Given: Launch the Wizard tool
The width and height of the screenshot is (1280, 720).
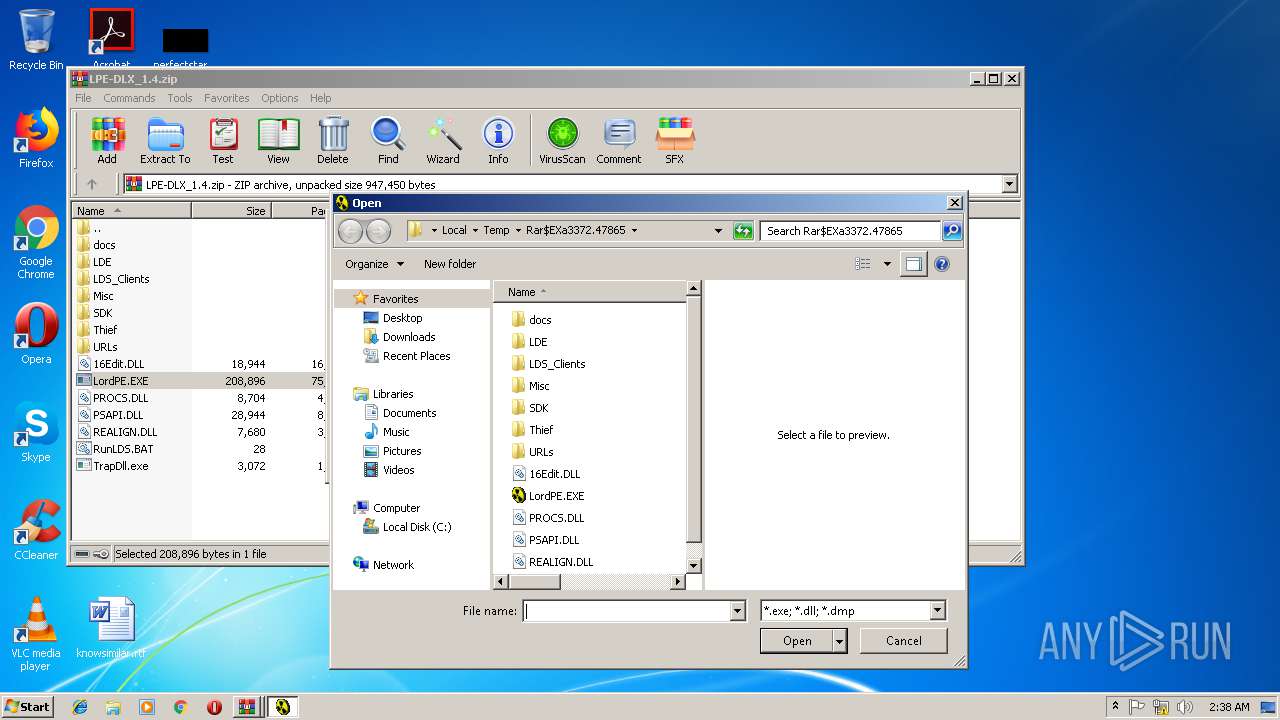Looking at the screenshot, I should [443, 141].
